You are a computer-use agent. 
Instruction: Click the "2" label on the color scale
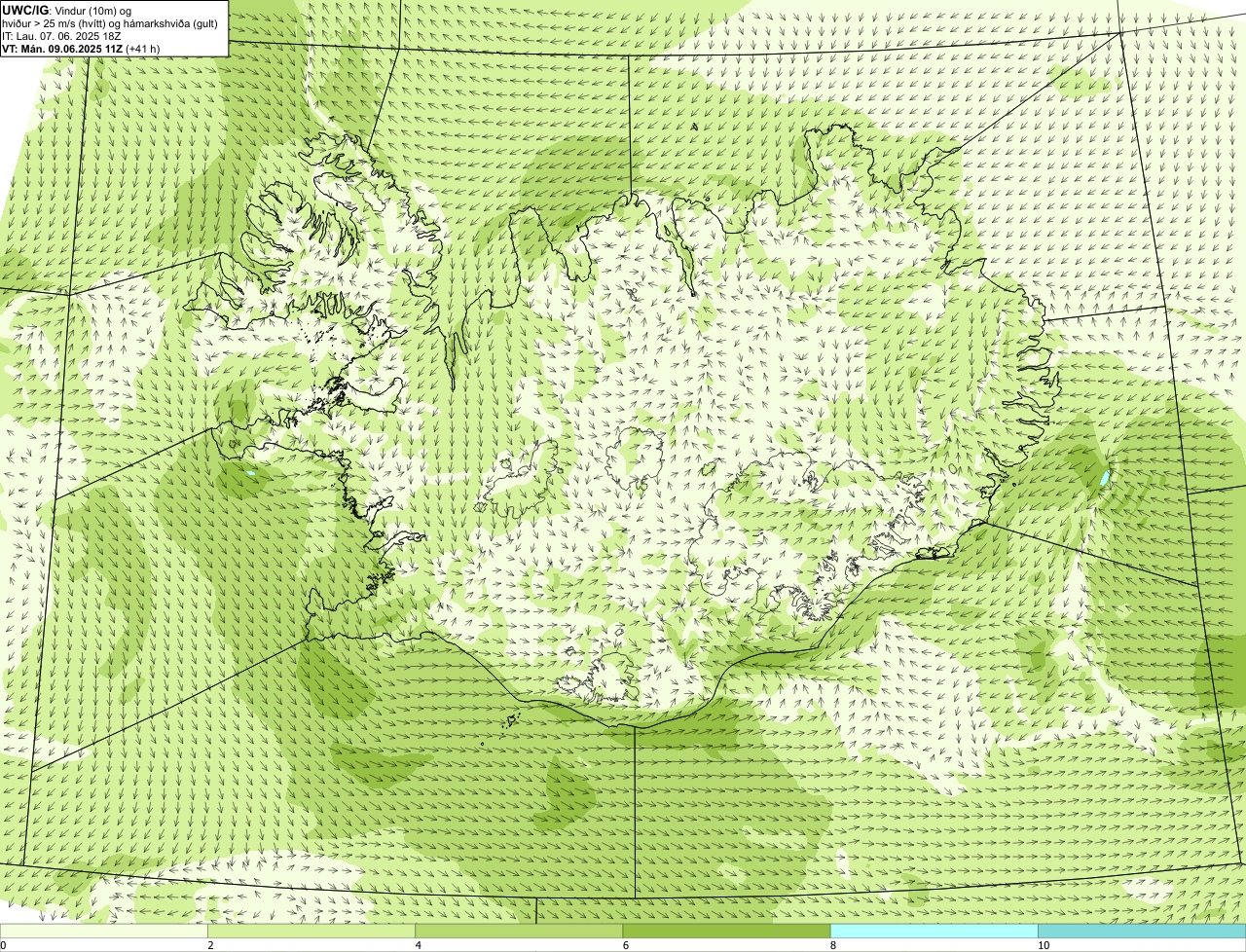210,945
